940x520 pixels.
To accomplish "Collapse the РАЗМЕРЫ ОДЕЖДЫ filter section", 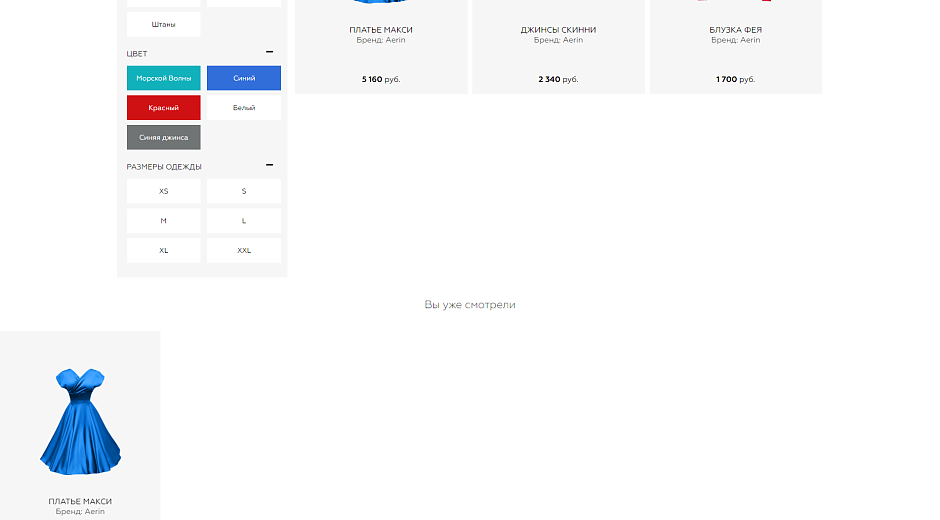I will pyautogui.click(x=269, y=165).
